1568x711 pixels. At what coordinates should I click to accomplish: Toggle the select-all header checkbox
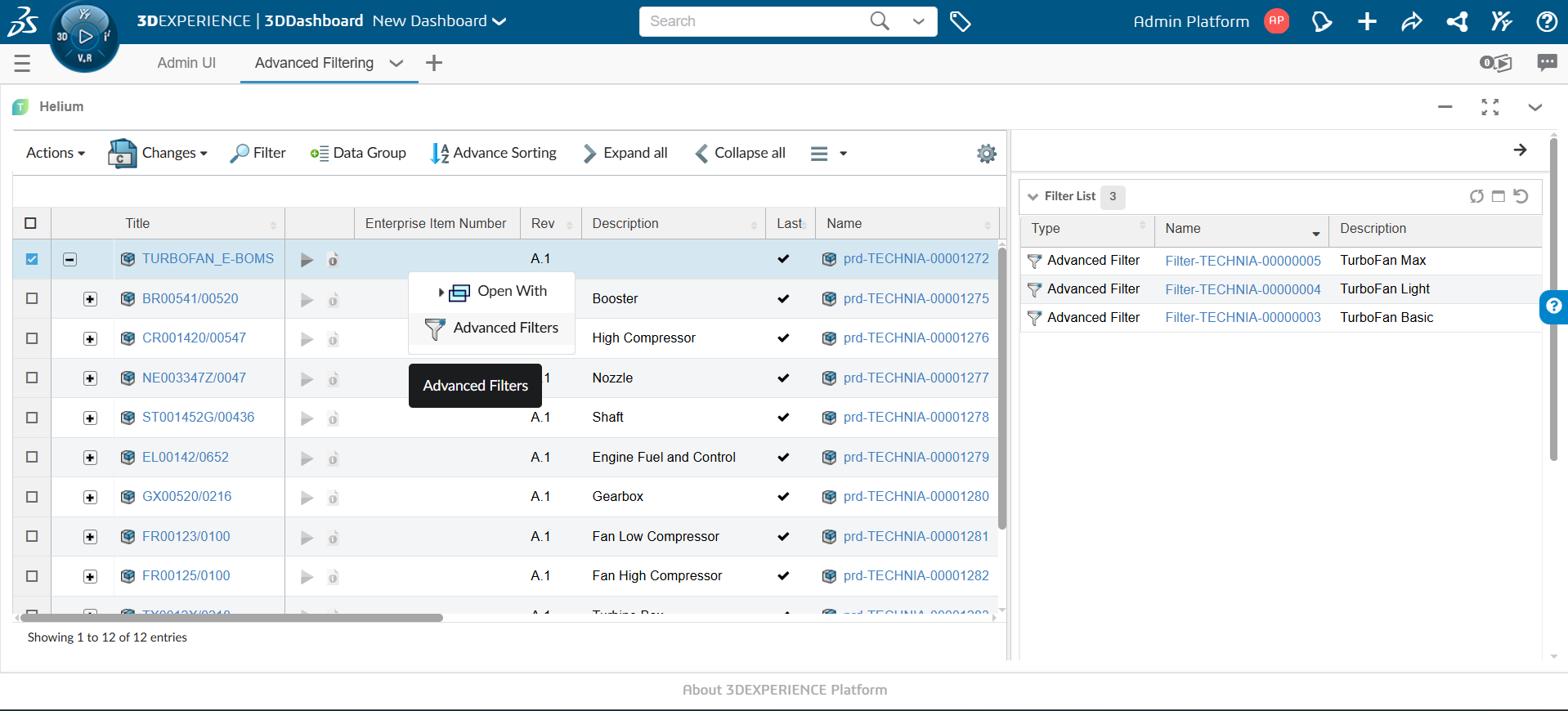click(31, 223)
